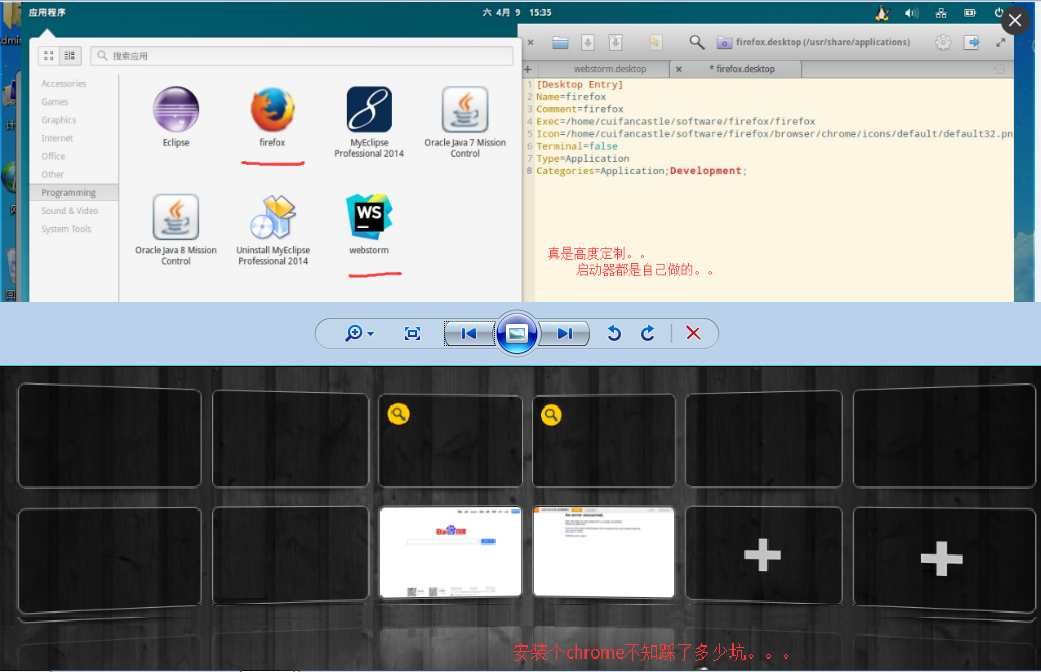
Task: Click the share arrow icon in editor
Action: [x=972, y=42]
